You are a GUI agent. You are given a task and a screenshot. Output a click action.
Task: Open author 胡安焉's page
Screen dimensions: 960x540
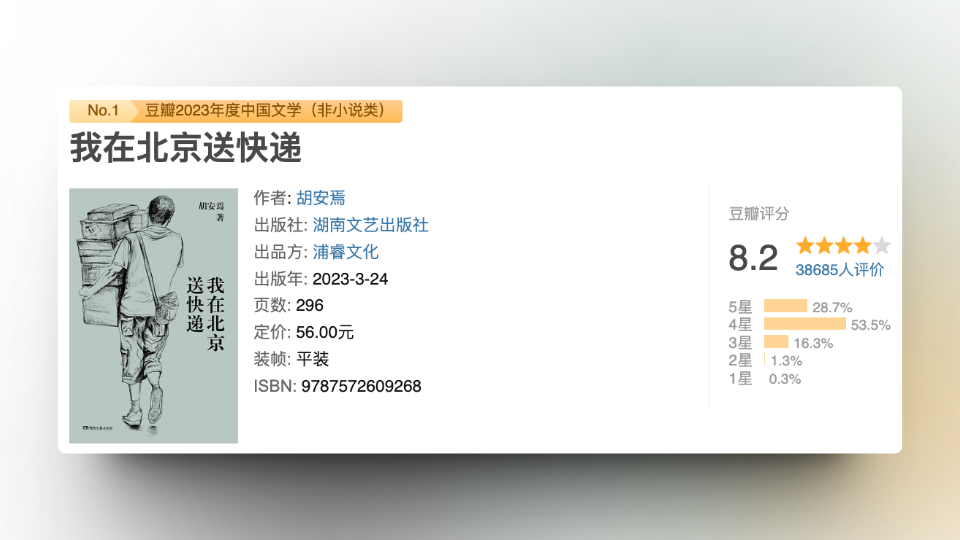coord(320,198)
